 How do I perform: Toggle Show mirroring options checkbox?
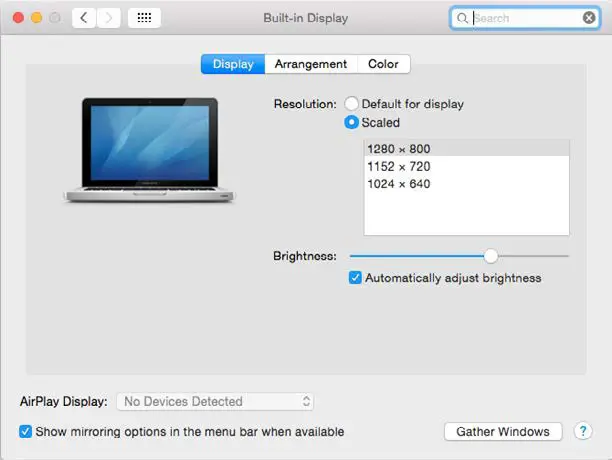[x=25, y=432]
